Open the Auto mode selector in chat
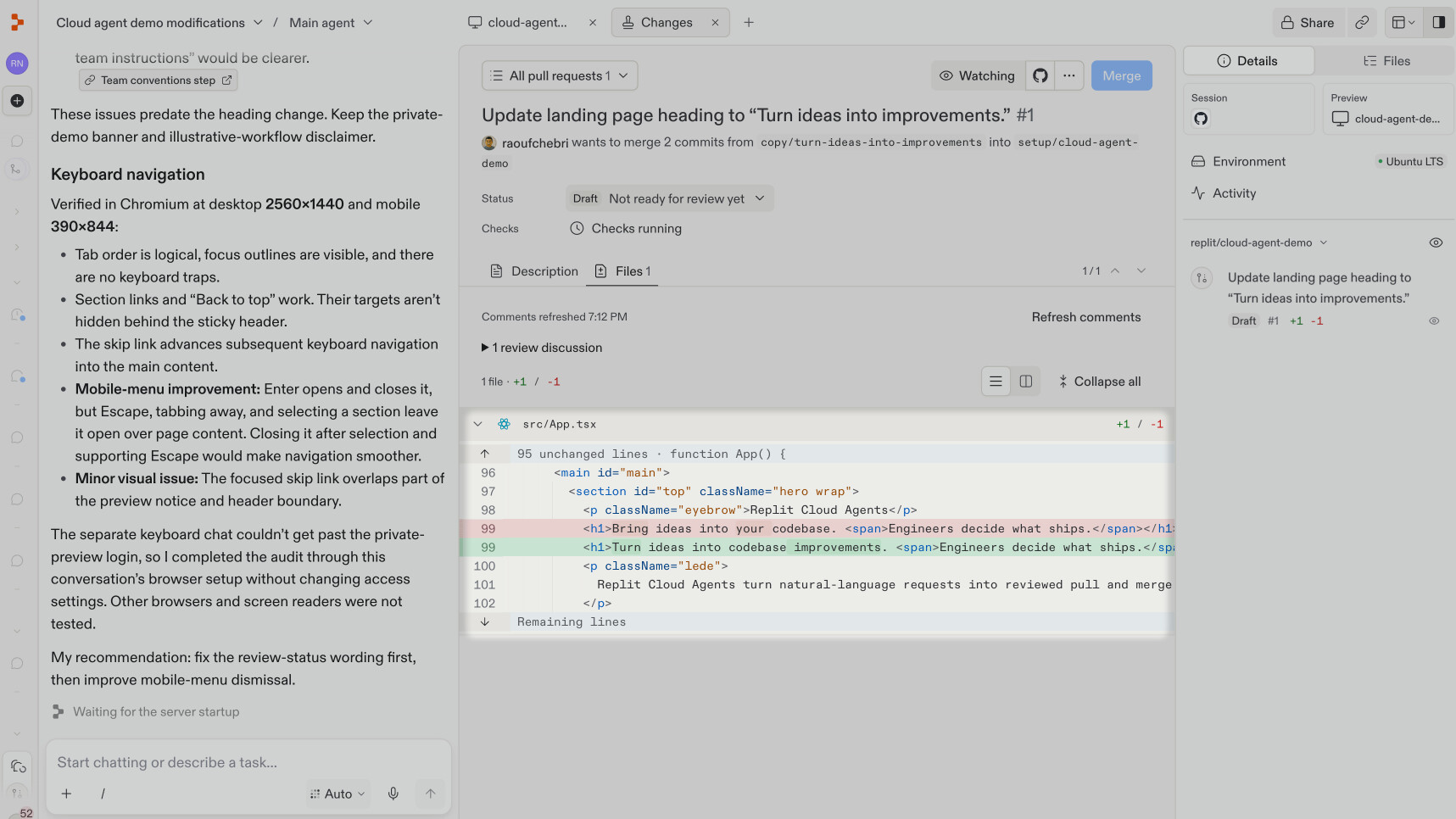 point(338,794)
